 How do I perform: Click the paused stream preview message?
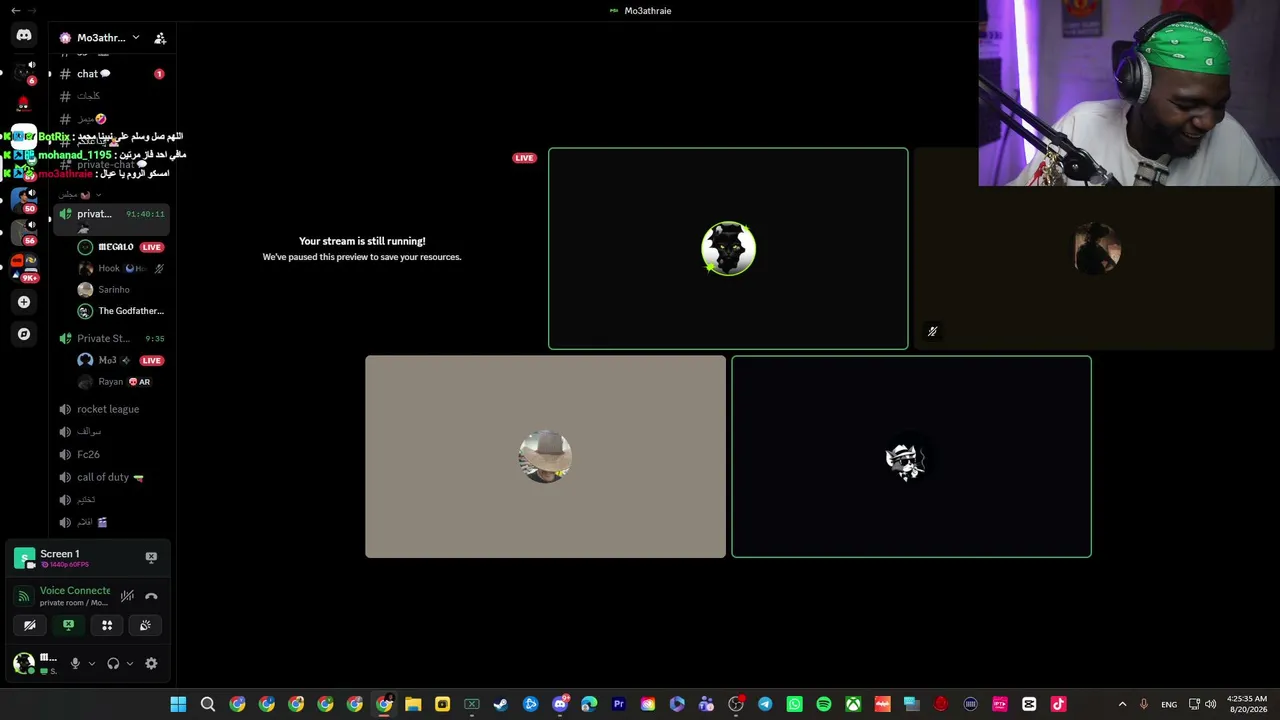click(362, 249)
